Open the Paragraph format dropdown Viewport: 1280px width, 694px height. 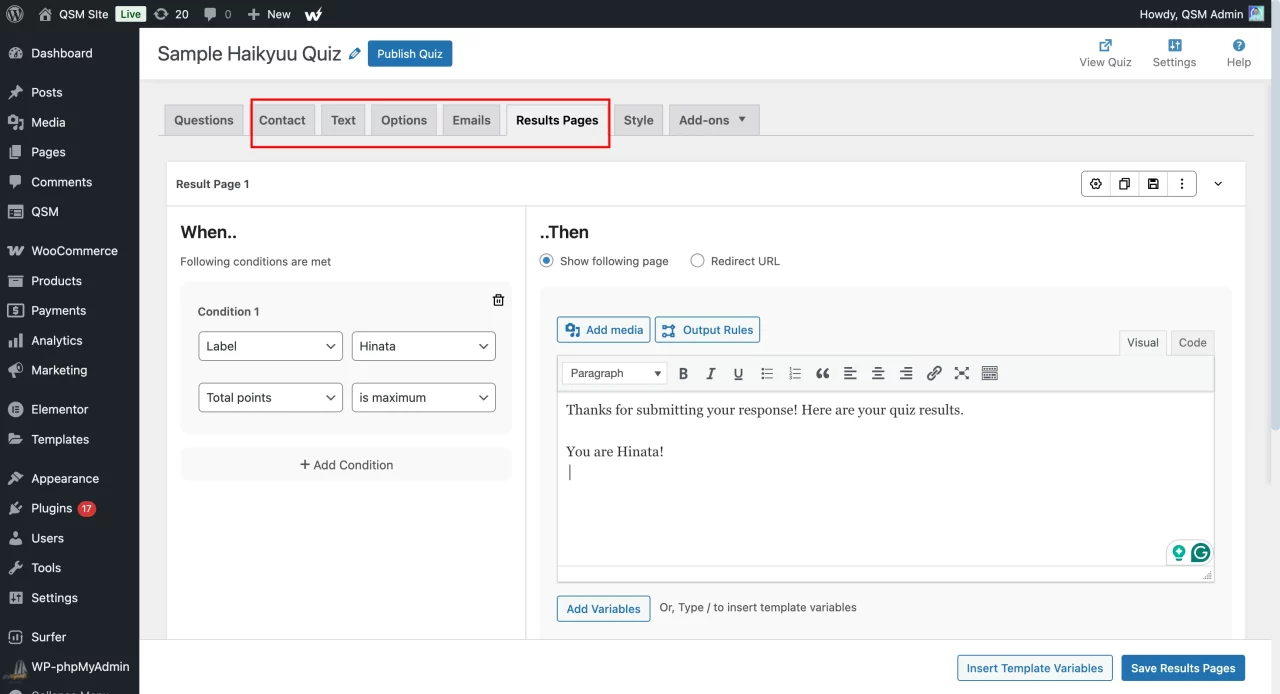pyautogui.click(x=615, y=374)
